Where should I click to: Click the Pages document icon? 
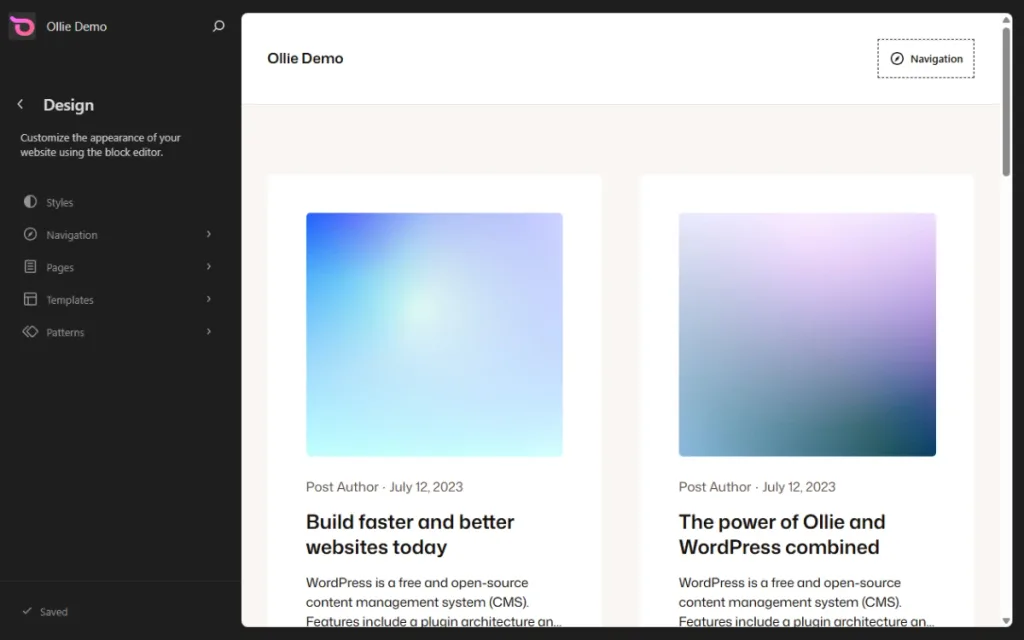click(30, 266)
